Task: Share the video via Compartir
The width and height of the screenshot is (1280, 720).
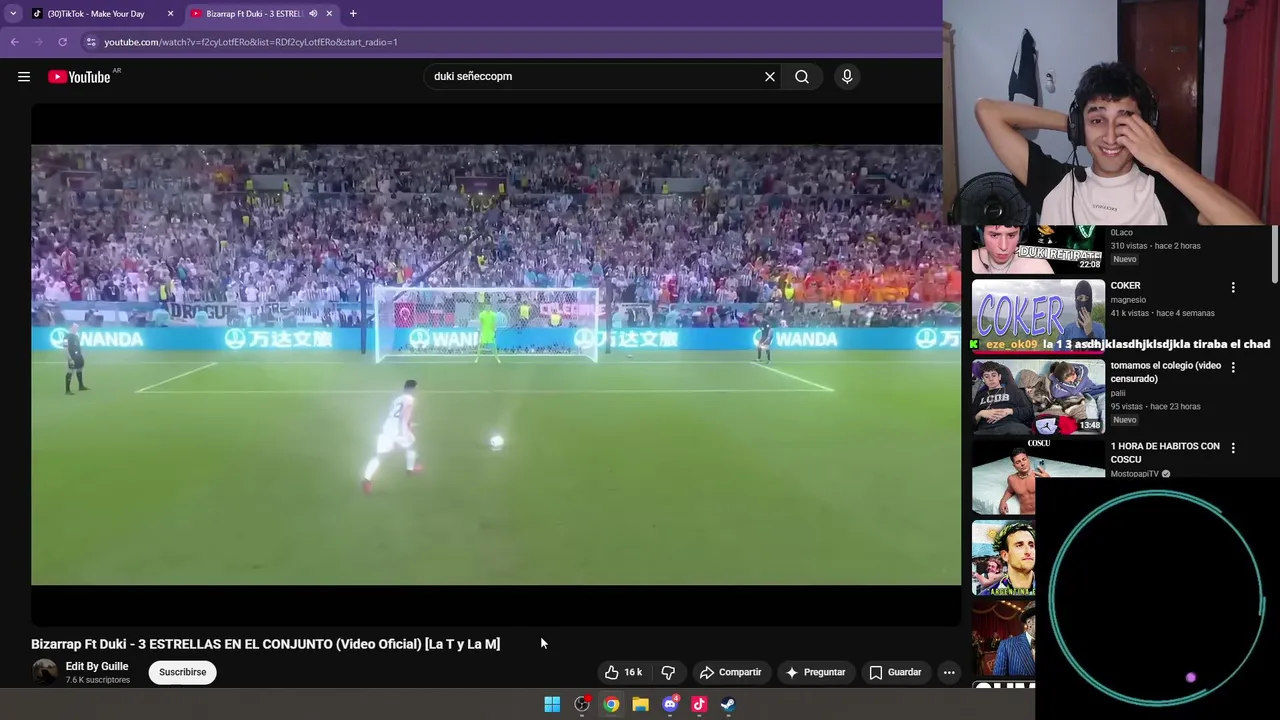Action: (731, 672)
